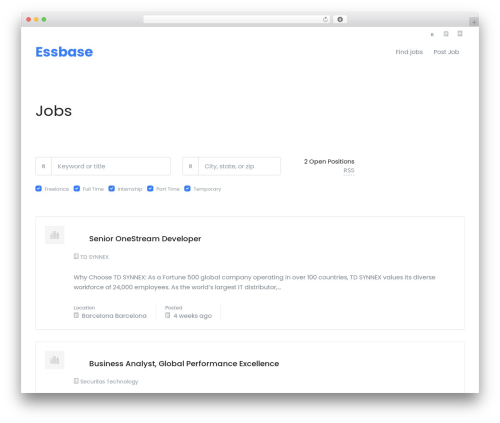
Task: Click the 2 Open Positions text
Action: coord(329,162)
